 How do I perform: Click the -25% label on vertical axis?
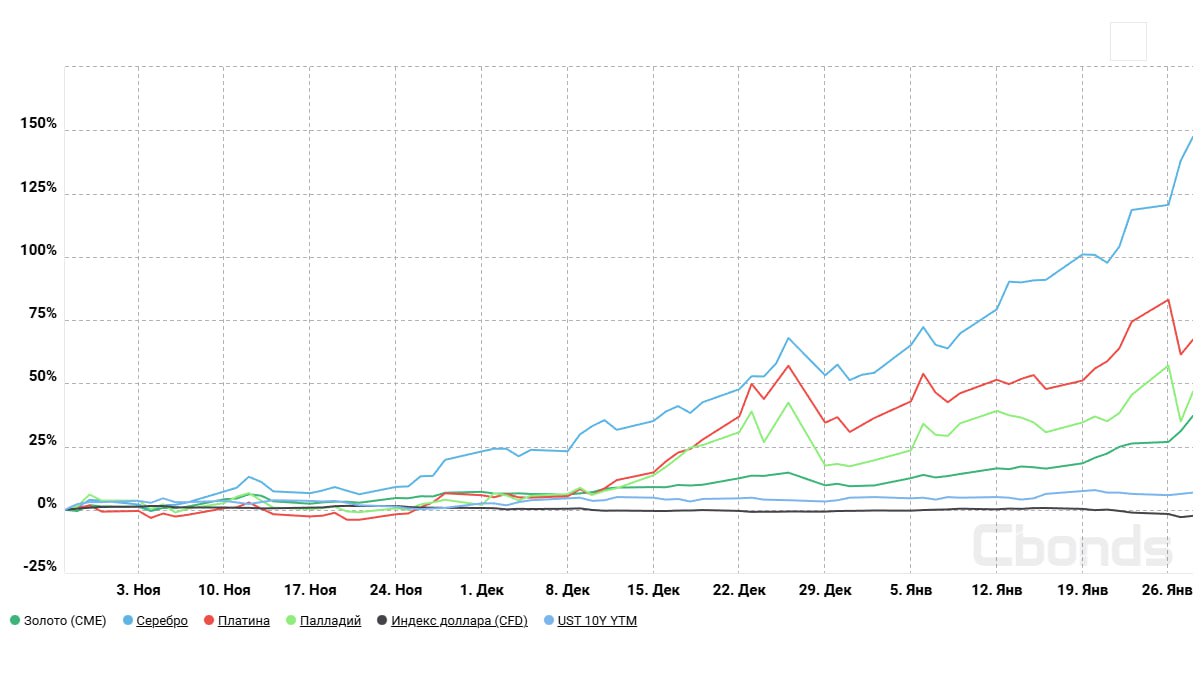(39, 566)
